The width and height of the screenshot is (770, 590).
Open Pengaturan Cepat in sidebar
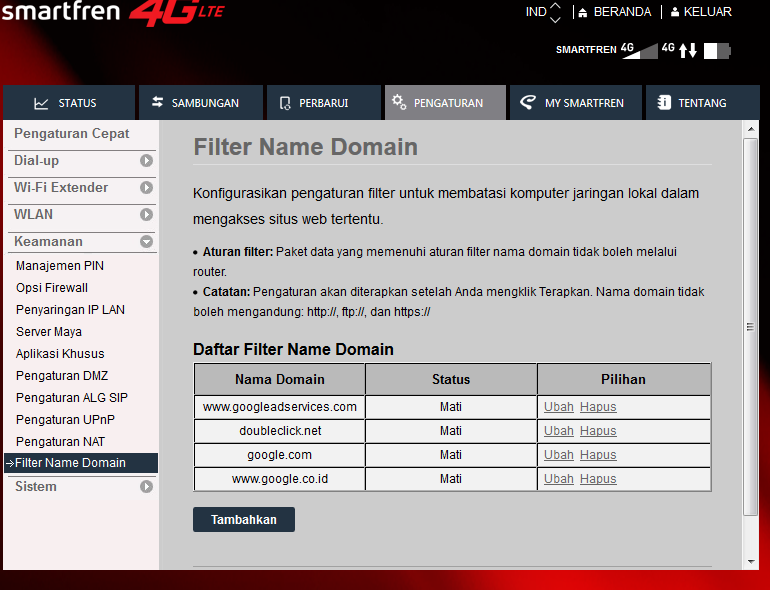pyautogui.click(x=72, y=134)
